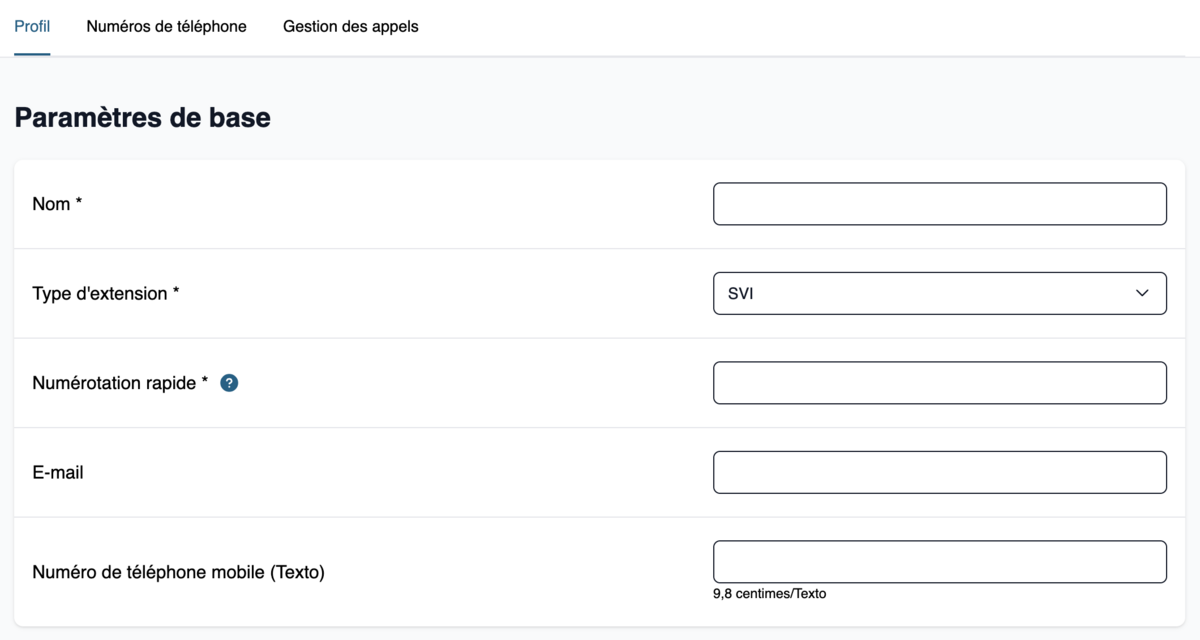
Task: Click the chevron arrow in Type d'extension
Action: [1142, 294]
